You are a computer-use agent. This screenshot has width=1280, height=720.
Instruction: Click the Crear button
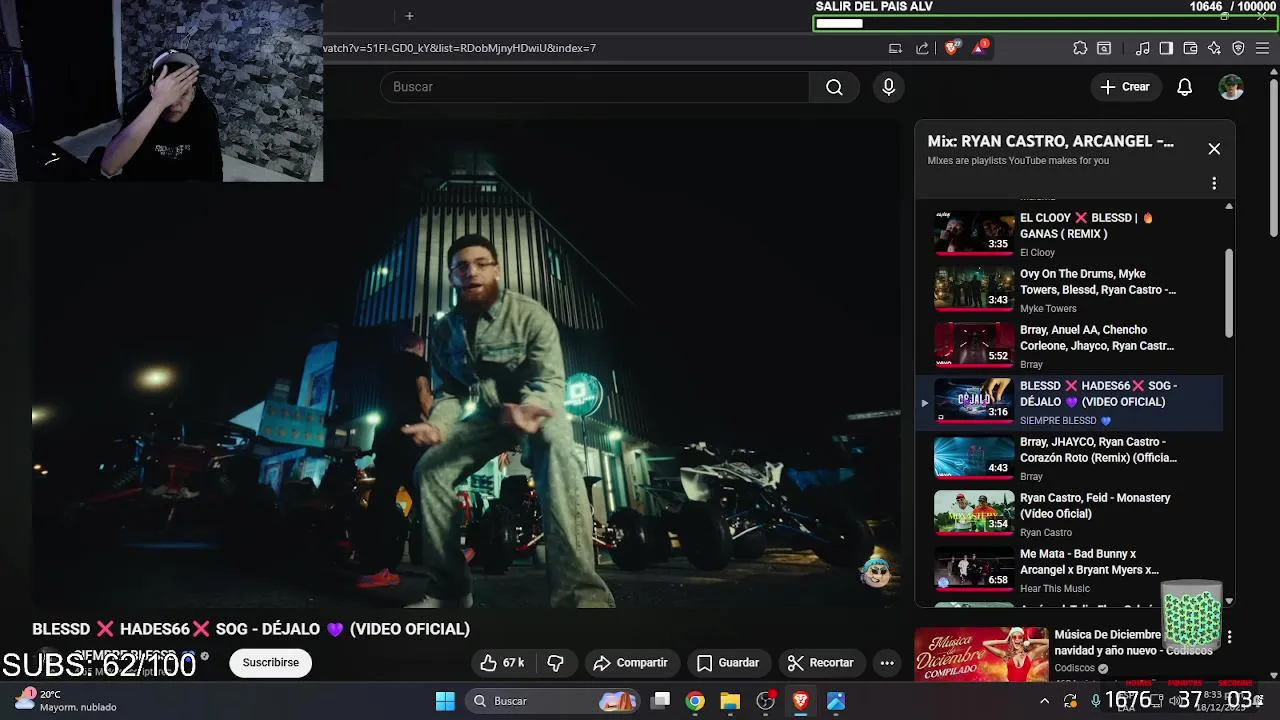coord(1125,87)
